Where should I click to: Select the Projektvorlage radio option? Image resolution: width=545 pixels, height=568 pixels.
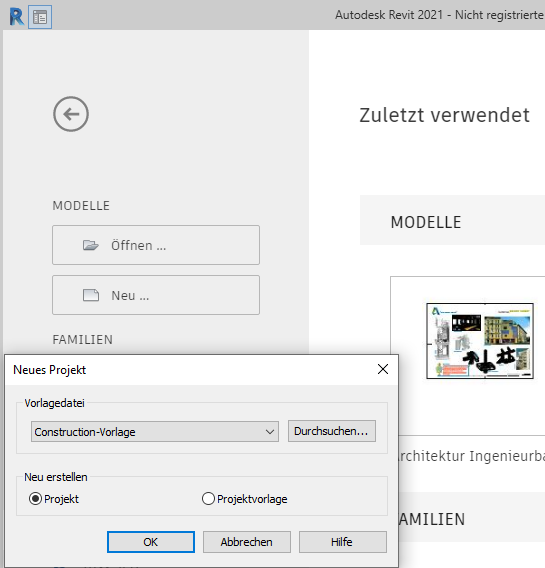[x=244, y=499]
